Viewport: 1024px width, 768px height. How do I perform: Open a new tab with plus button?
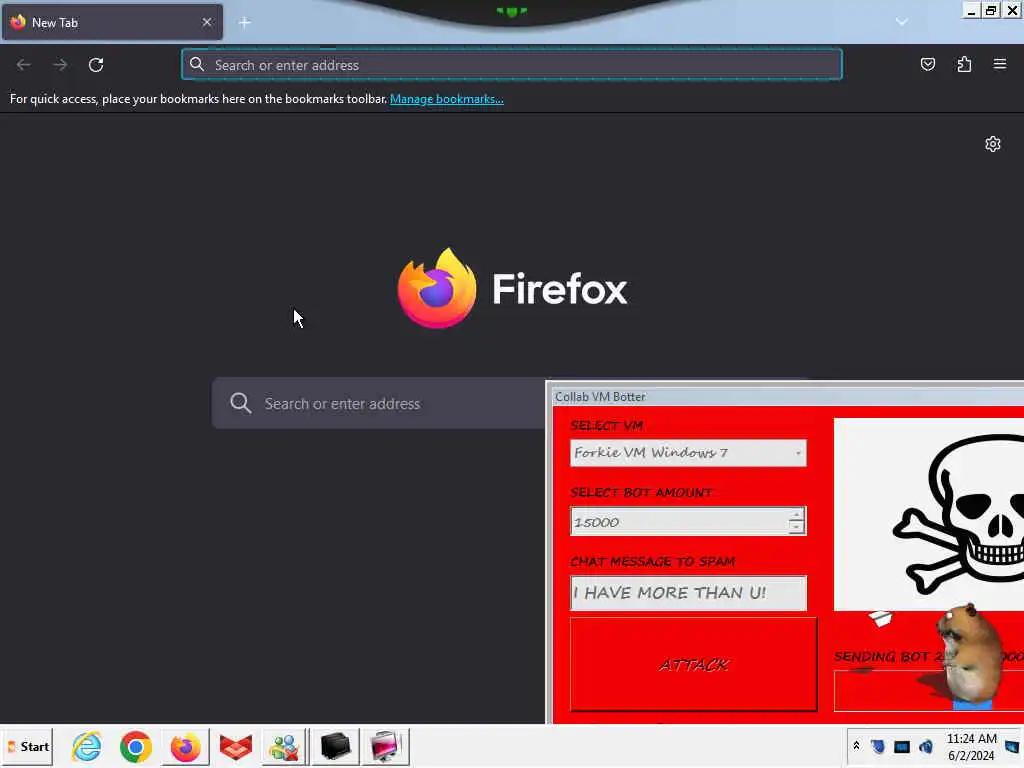[x=245, y=23]
